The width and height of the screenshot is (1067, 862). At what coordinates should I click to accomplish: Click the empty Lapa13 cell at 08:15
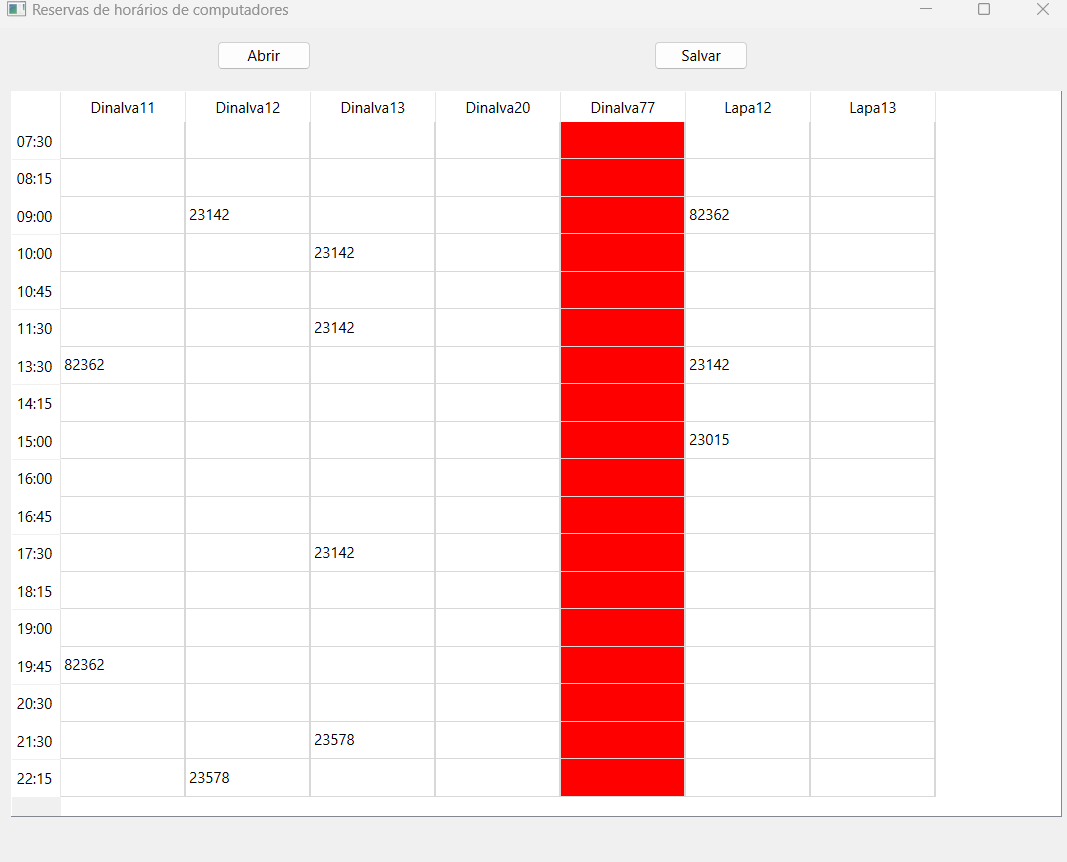tap(872, 177)
